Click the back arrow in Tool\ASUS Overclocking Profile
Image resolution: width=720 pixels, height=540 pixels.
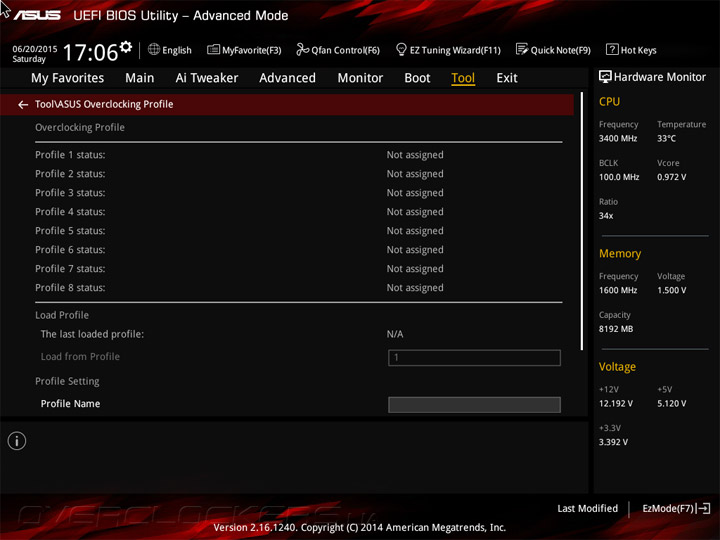[x=23, y=105]
